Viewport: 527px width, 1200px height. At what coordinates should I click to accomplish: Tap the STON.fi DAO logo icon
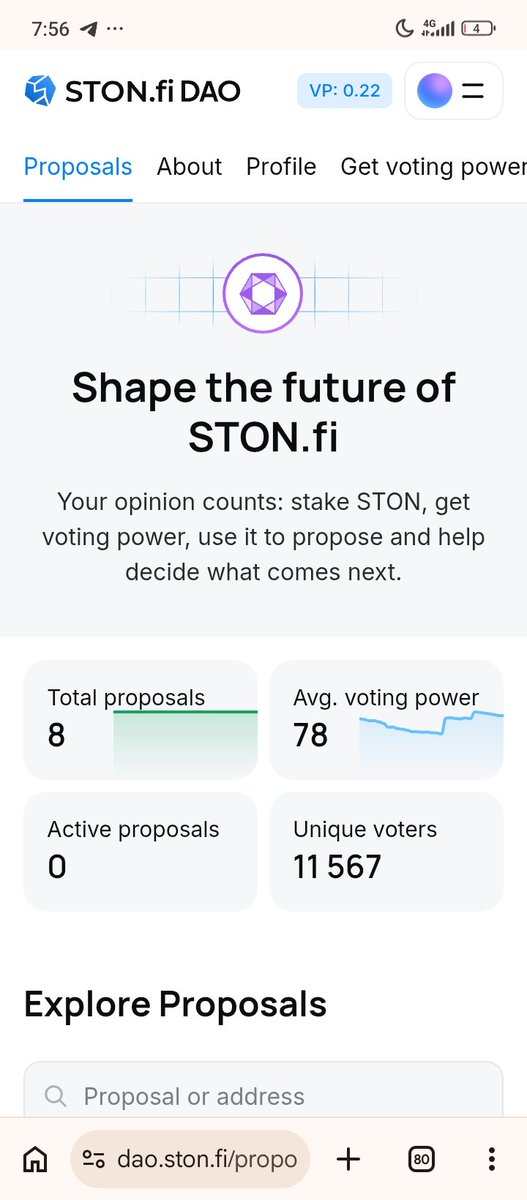(40, 91)
